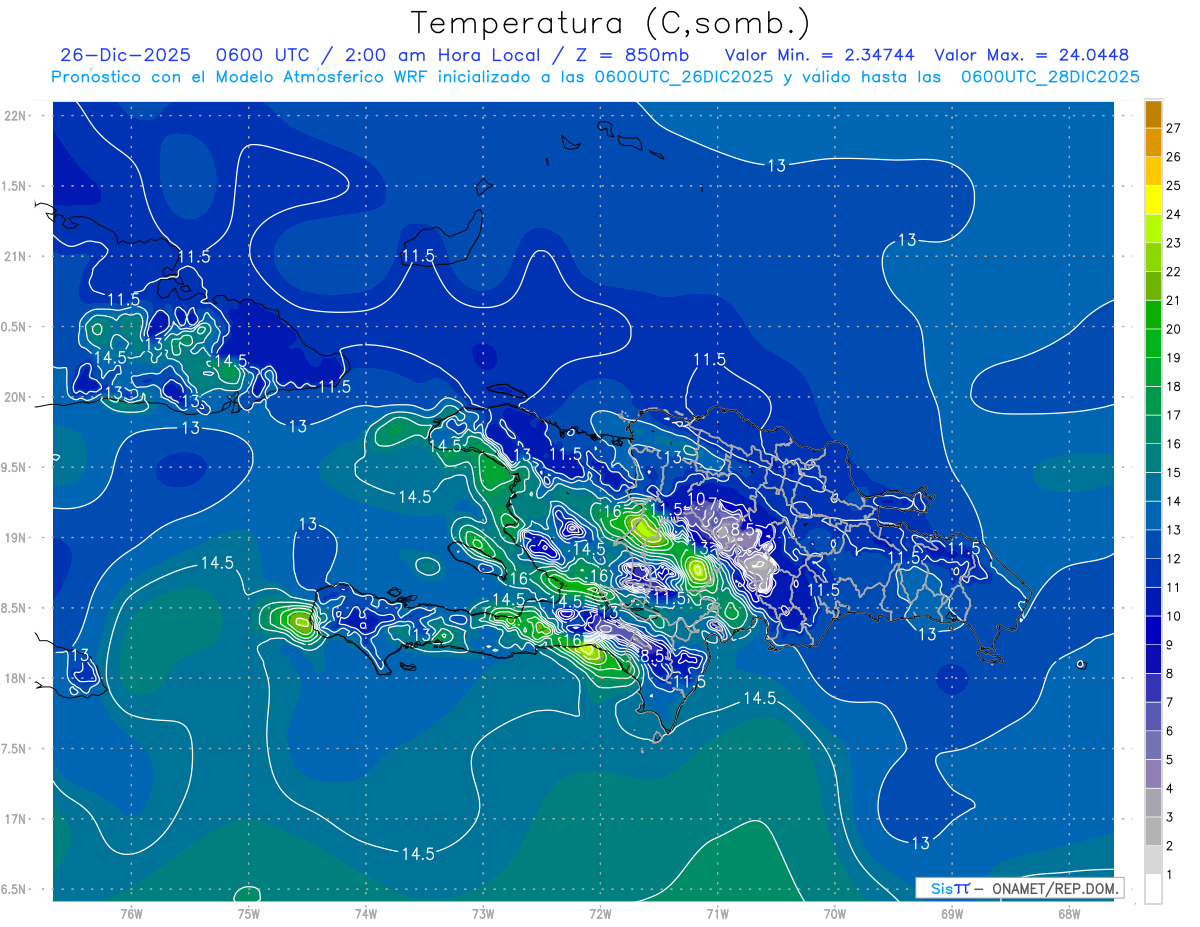The width and height of the screenshot is (1200, 927).
Task: Click the bright green swatch between 20 and 21
Action: (x=1153, y=315)
